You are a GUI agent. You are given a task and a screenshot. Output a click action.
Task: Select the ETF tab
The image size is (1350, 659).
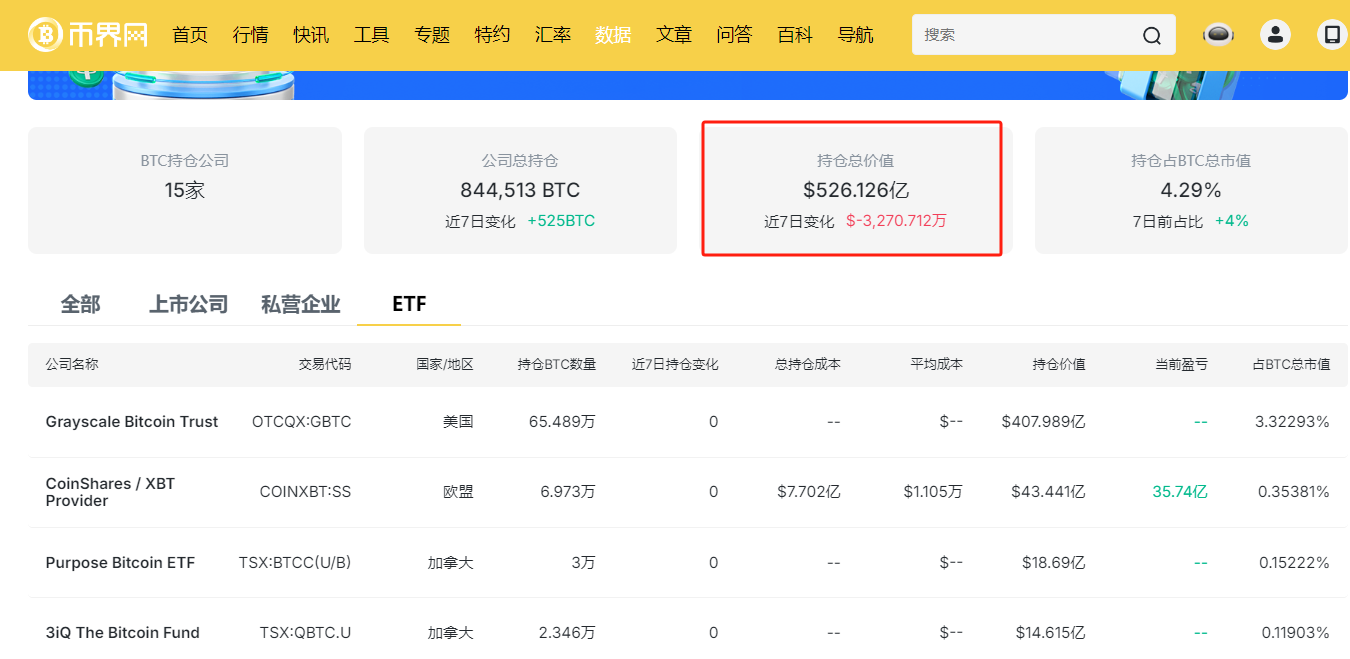[408, 304]
